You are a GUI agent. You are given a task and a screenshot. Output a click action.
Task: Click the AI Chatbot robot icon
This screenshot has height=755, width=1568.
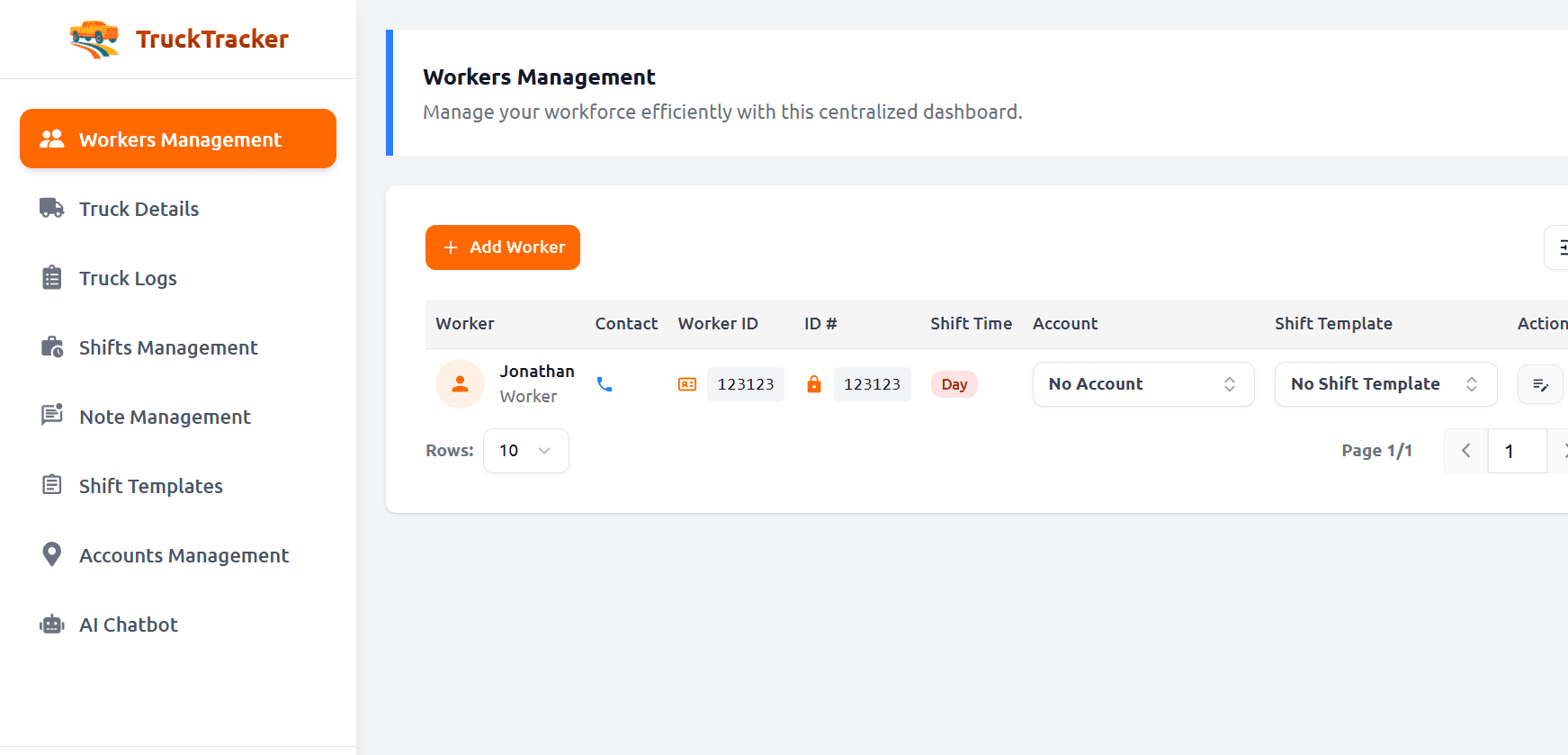coord(52,625)
